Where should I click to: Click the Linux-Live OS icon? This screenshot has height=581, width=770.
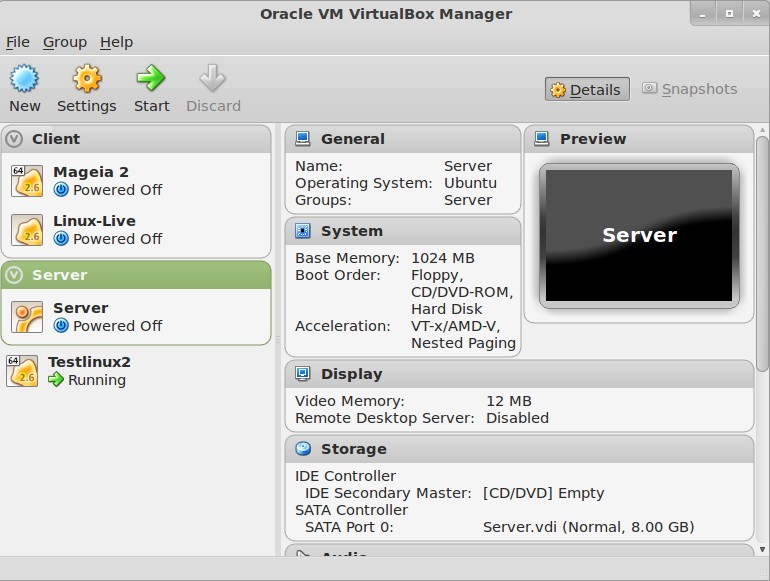click(x=27, y=230)
